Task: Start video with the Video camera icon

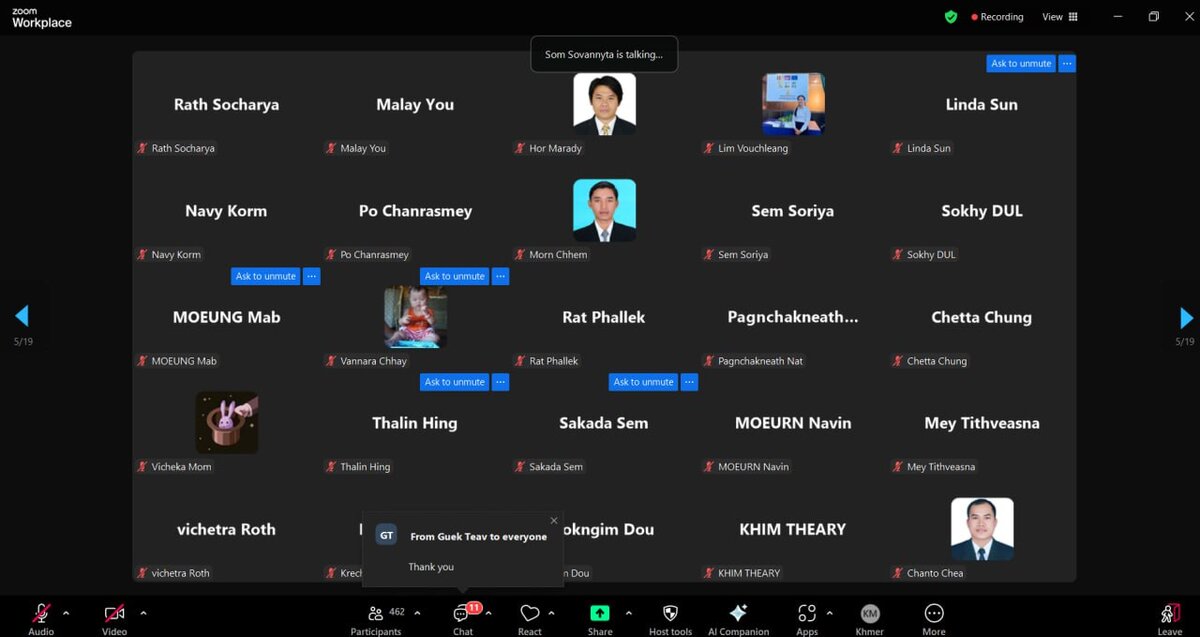Action: coord(114,613)
